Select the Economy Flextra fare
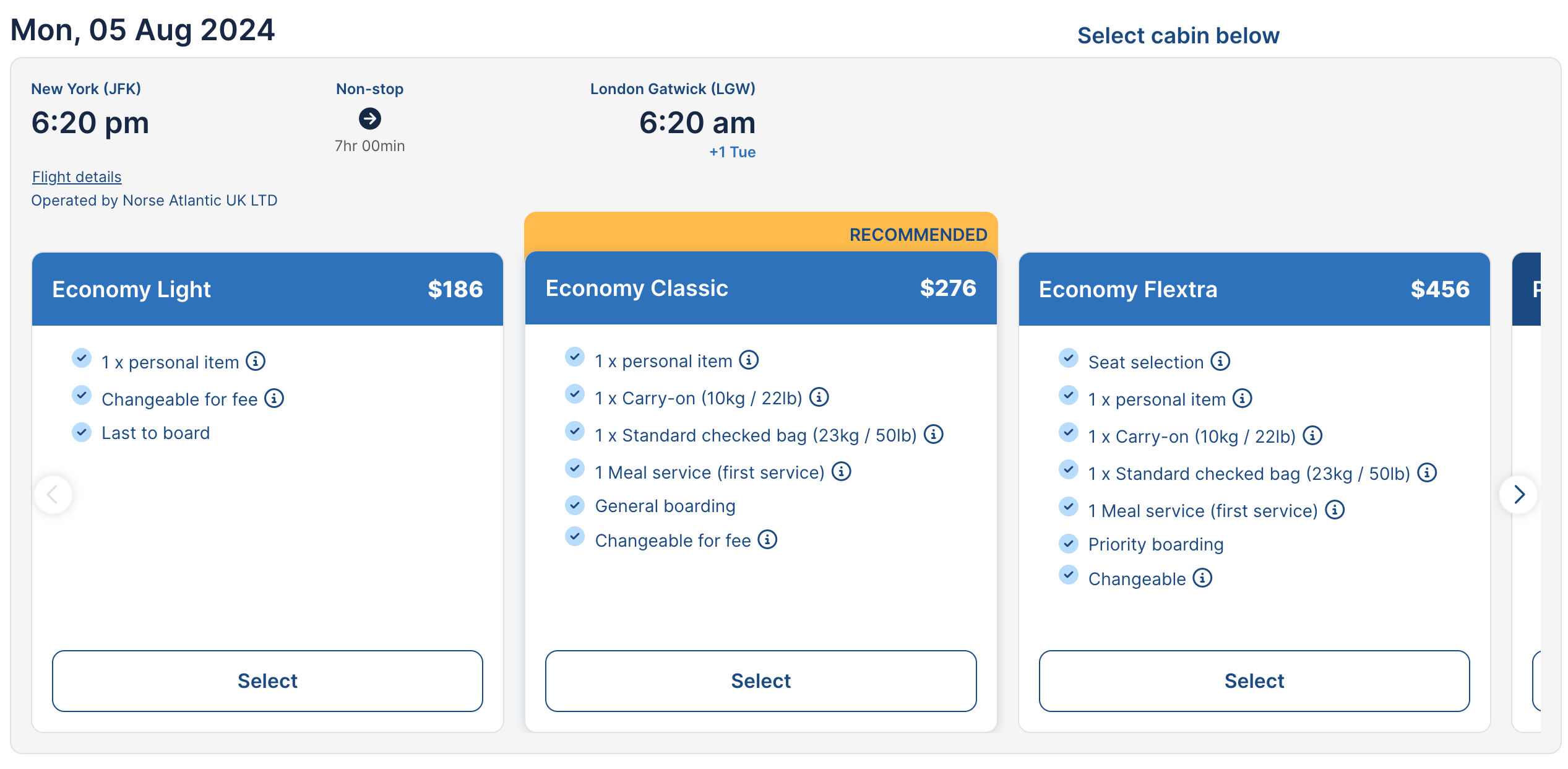Viewport: 1568px width, 769px height. click(x=1254, y=680)
